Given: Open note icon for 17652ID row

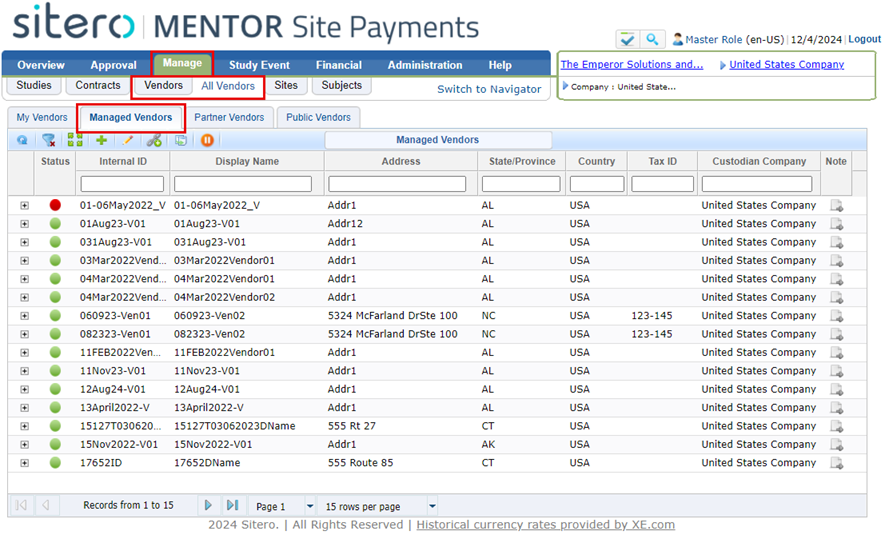Looking at the screenshot, I should pos(836,463).
